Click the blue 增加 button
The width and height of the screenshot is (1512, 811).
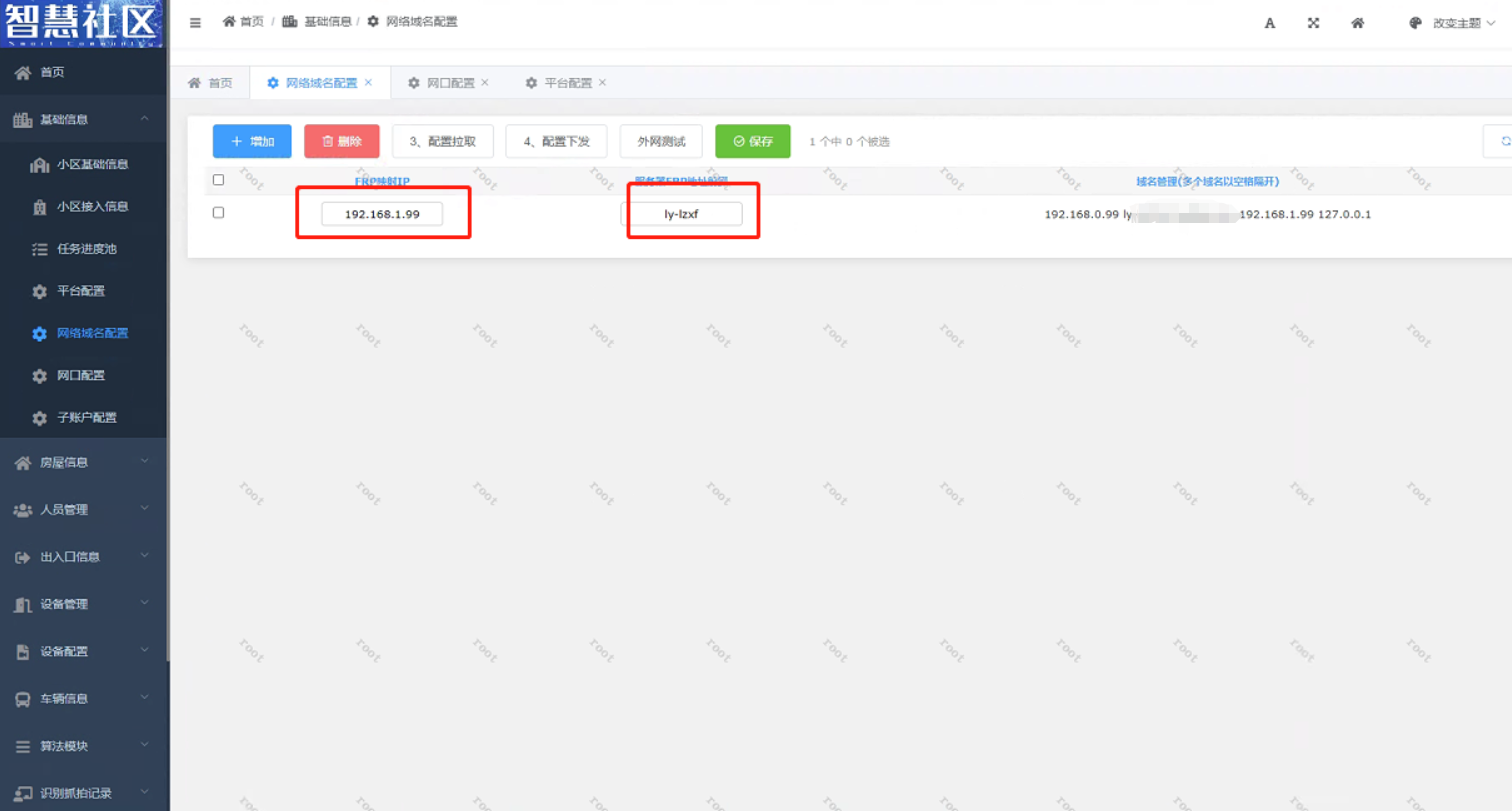click(251, 142)
